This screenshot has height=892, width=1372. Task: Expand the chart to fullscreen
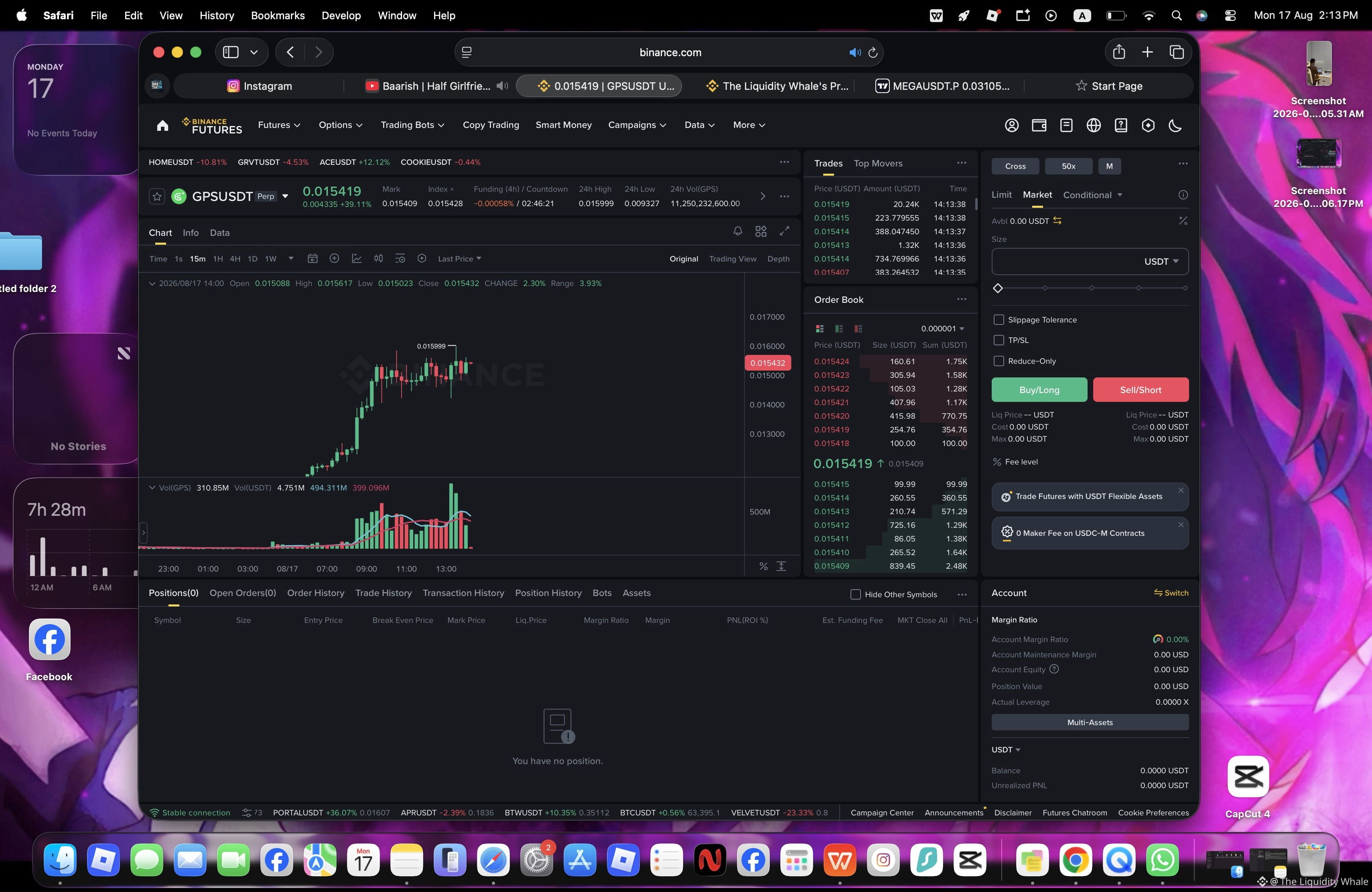pos(785,231)
